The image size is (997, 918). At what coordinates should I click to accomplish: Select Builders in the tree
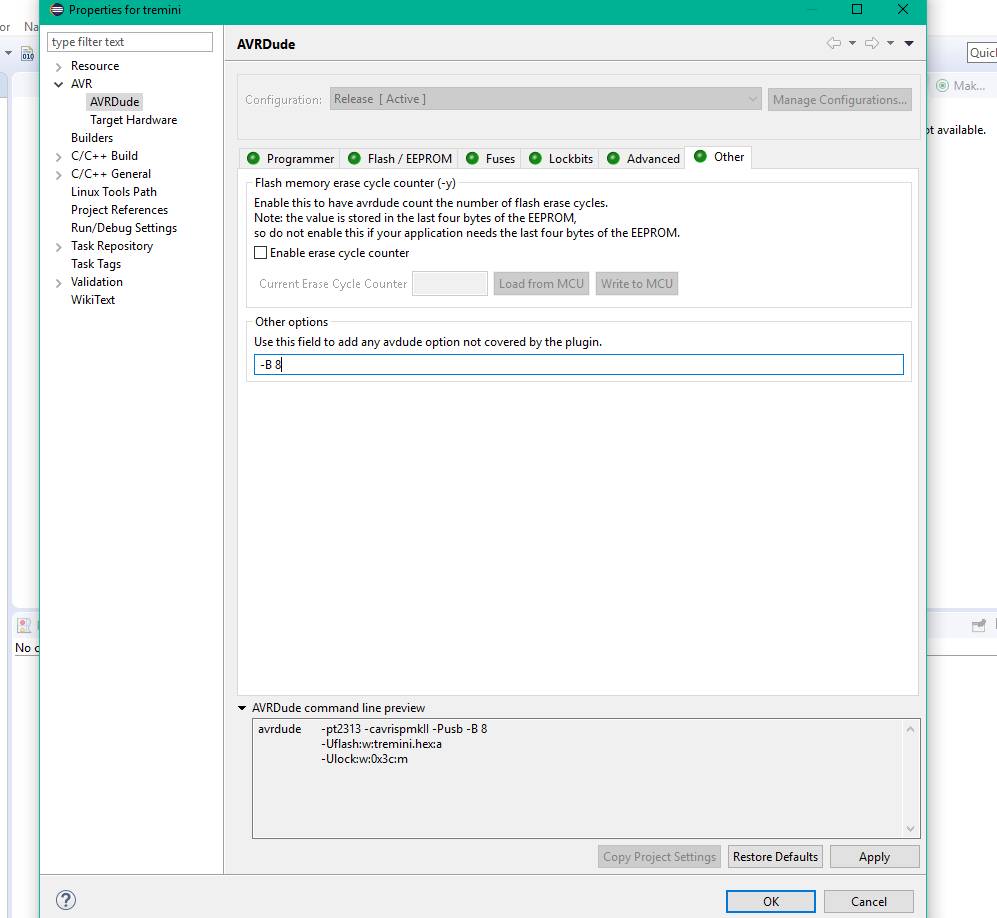click(x=92, y=138)
